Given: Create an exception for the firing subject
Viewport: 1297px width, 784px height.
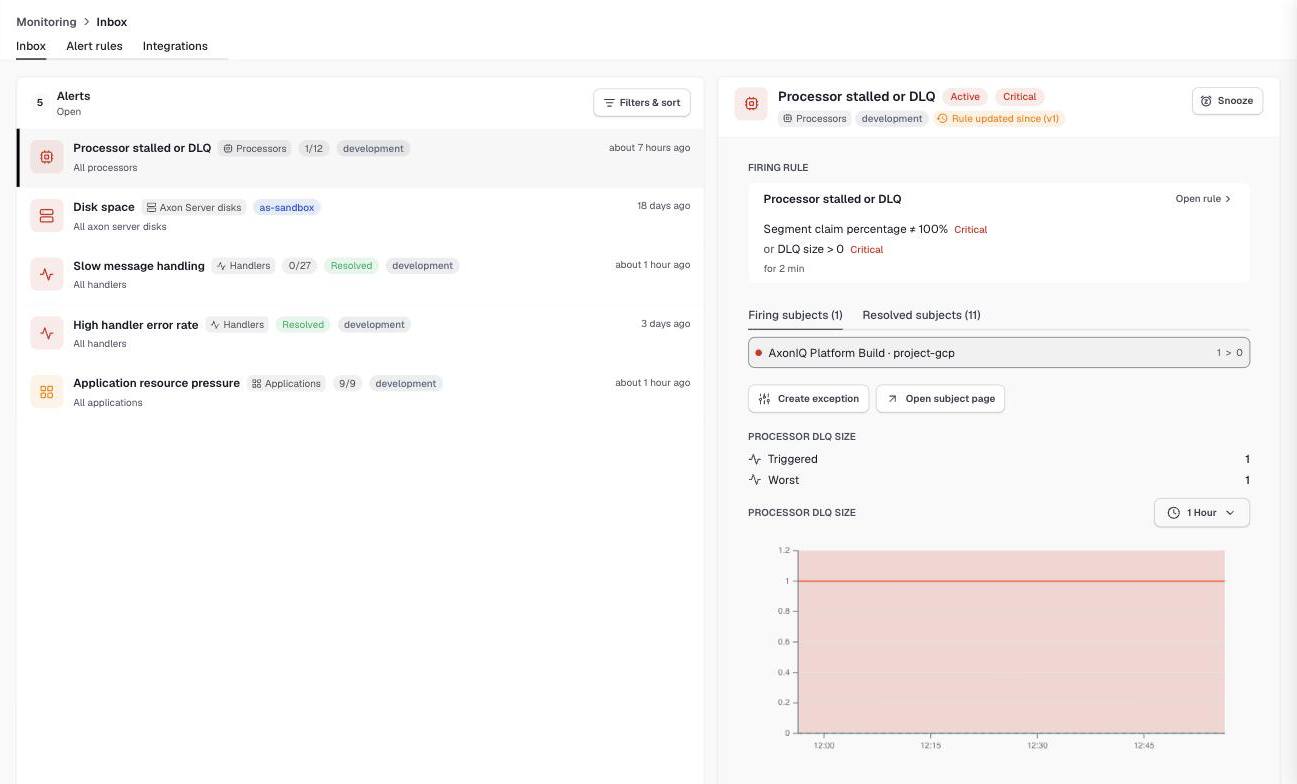Looking at the screenshot, I should (x=809, y=399).
